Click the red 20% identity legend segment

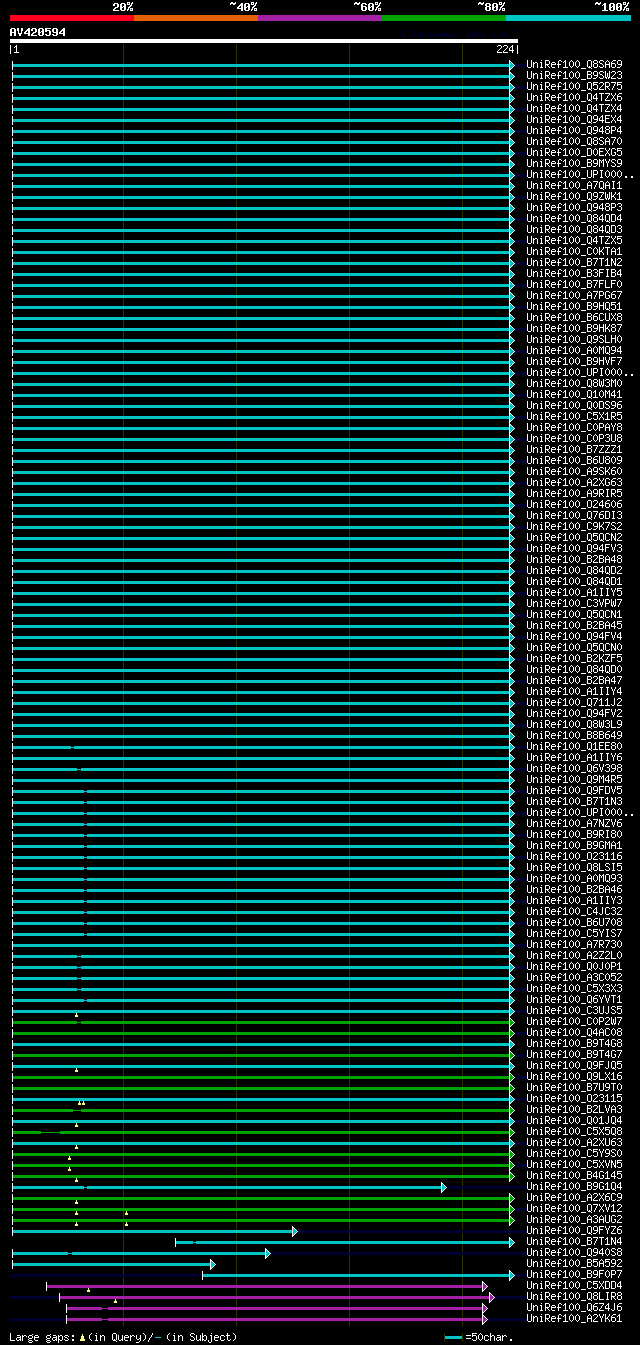click(71, 17)
